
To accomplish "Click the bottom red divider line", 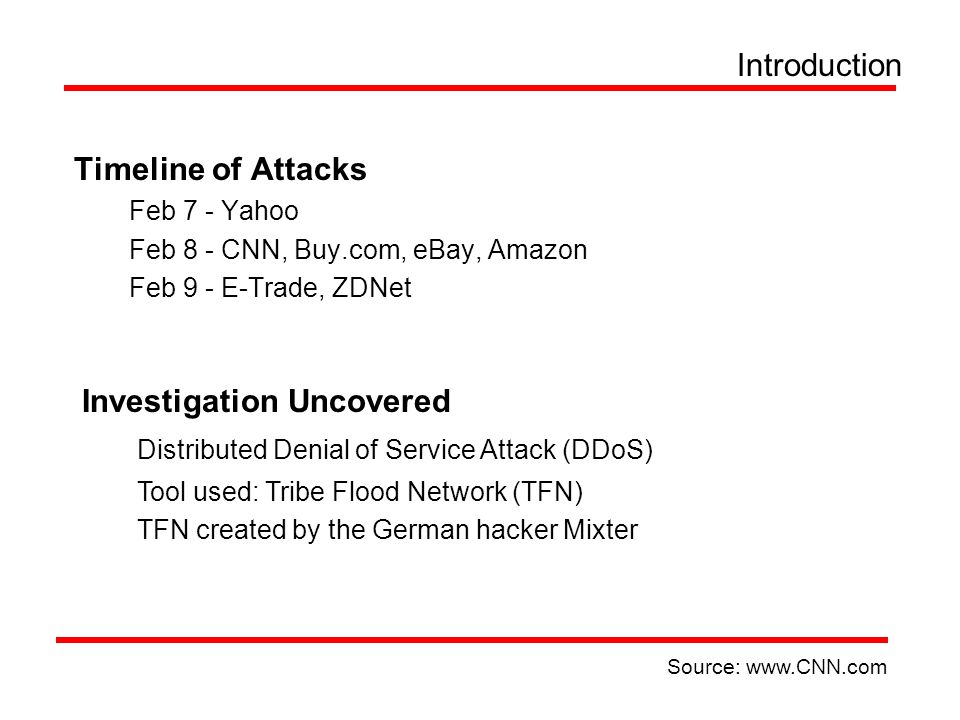I will (x=472, y=640).
